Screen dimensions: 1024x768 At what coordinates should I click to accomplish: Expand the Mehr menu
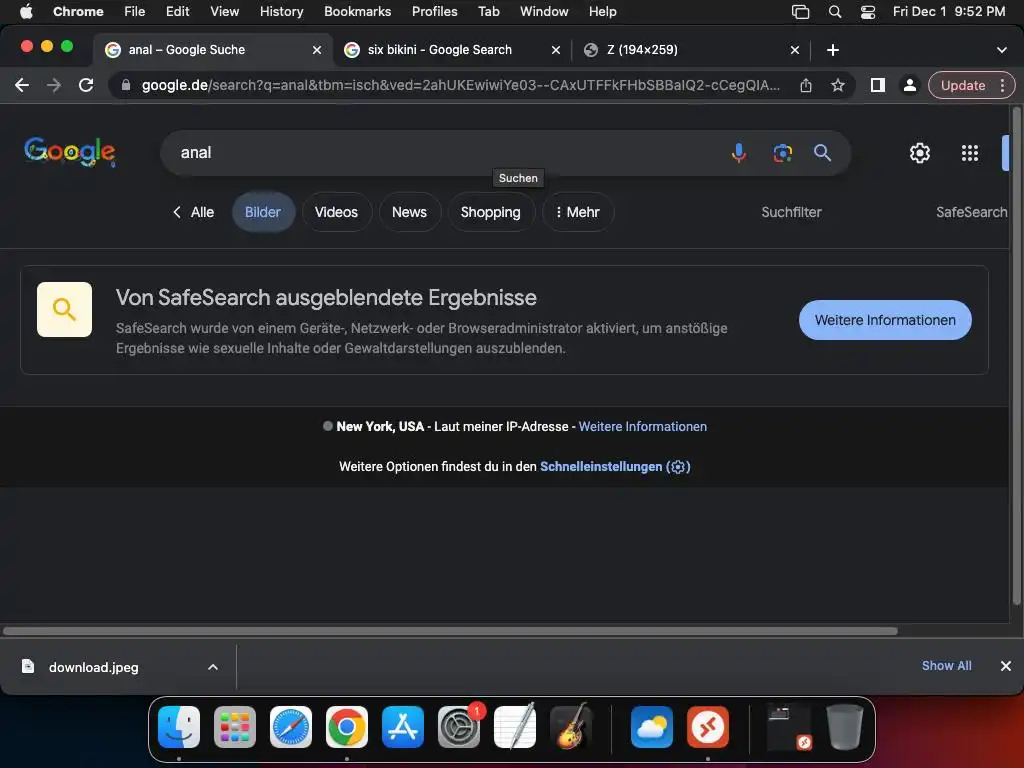click(577, 212)
